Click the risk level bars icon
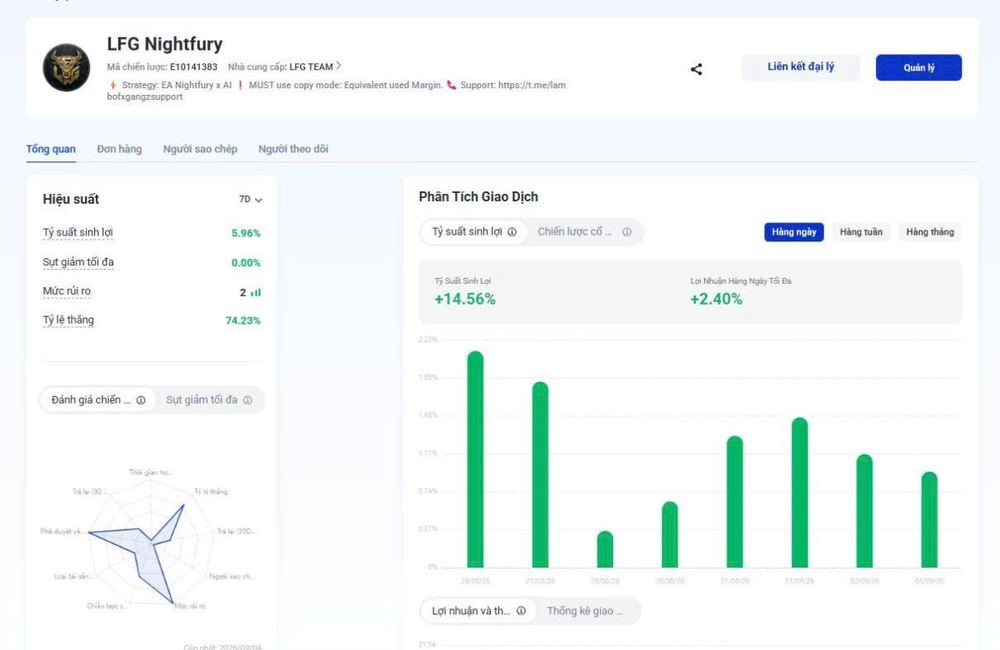The width and height of the screenshot is (1000, 650). coord(256,292)
